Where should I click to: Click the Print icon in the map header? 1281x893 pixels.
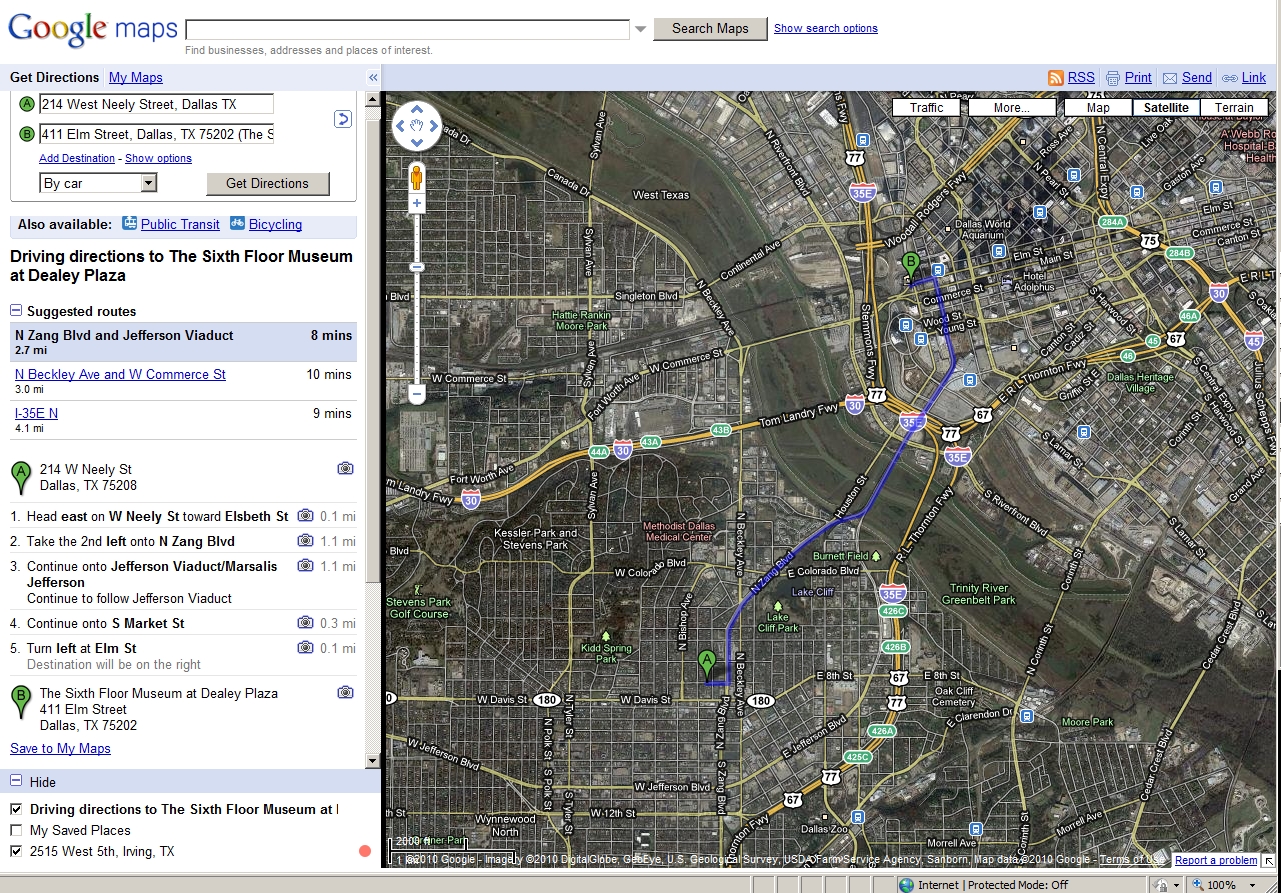click(1113, 78)
